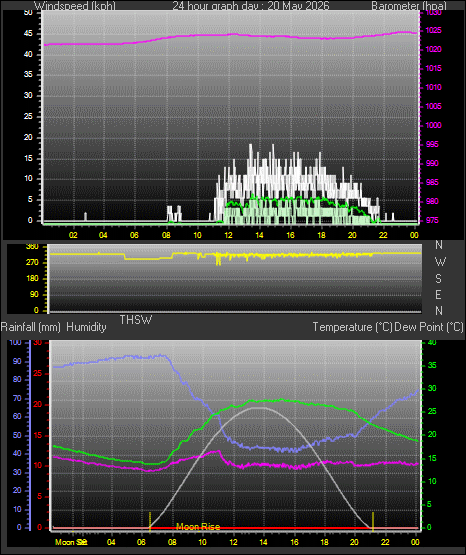
Task: Click the yellow sunset marker line
Action: (373, 521)
